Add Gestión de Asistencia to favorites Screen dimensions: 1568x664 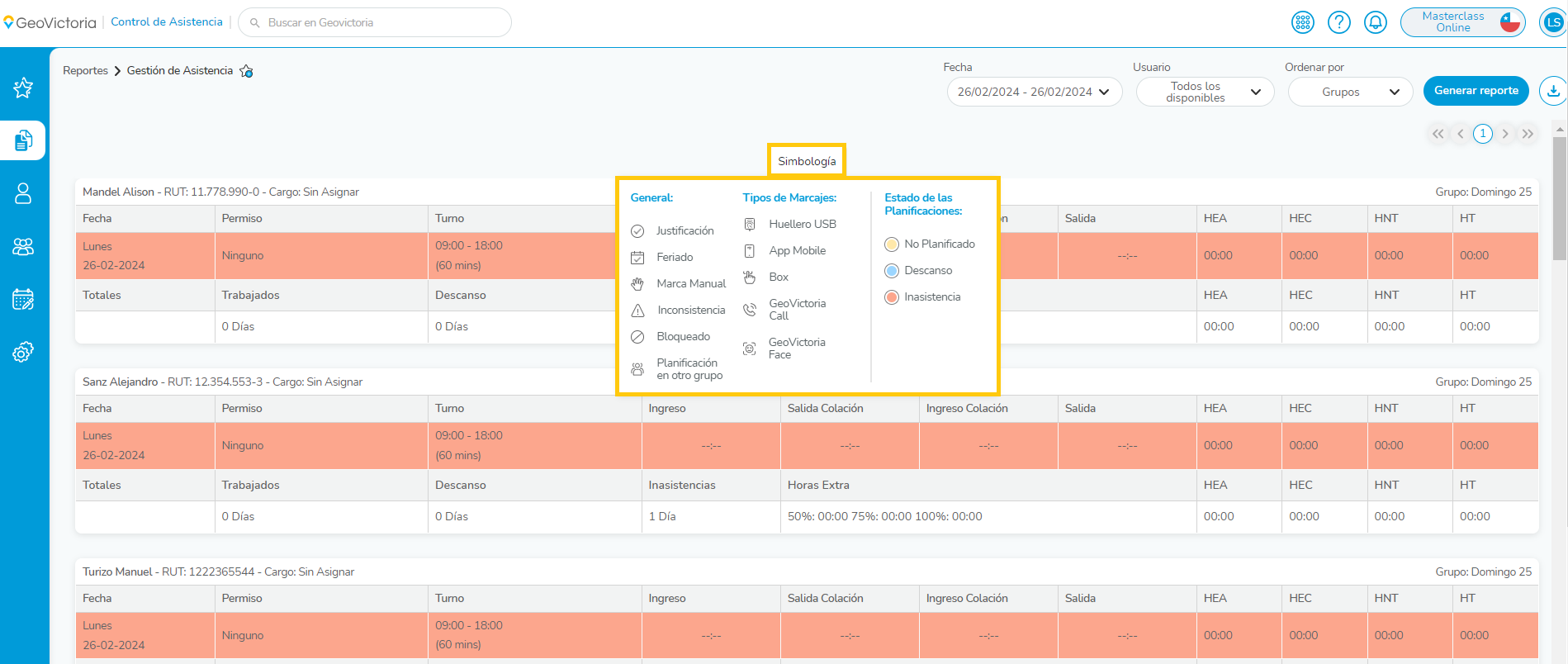(246, 71)
